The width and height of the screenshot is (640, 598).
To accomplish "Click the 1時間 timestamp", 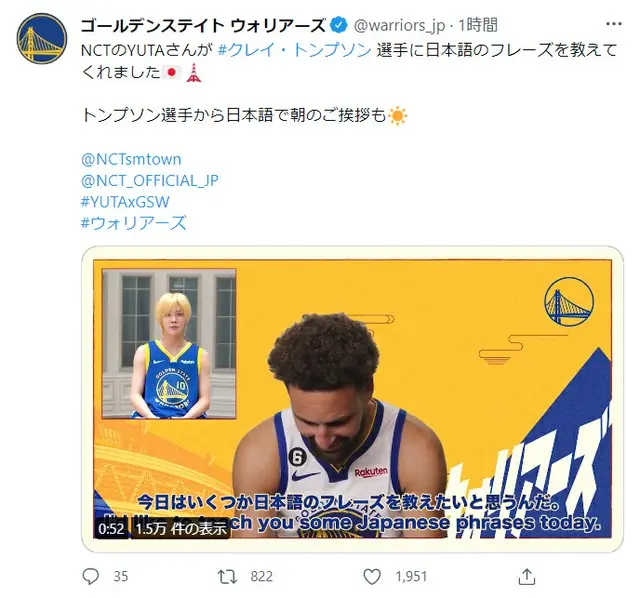I will tap(478, 25).
